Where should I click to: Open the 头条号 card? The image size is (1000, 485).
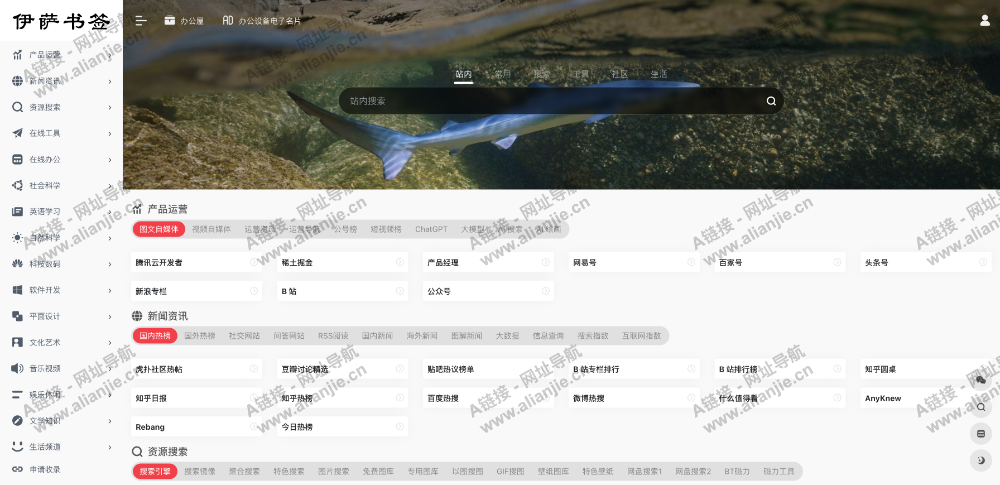pyautogui.click(x=926, y=262)
